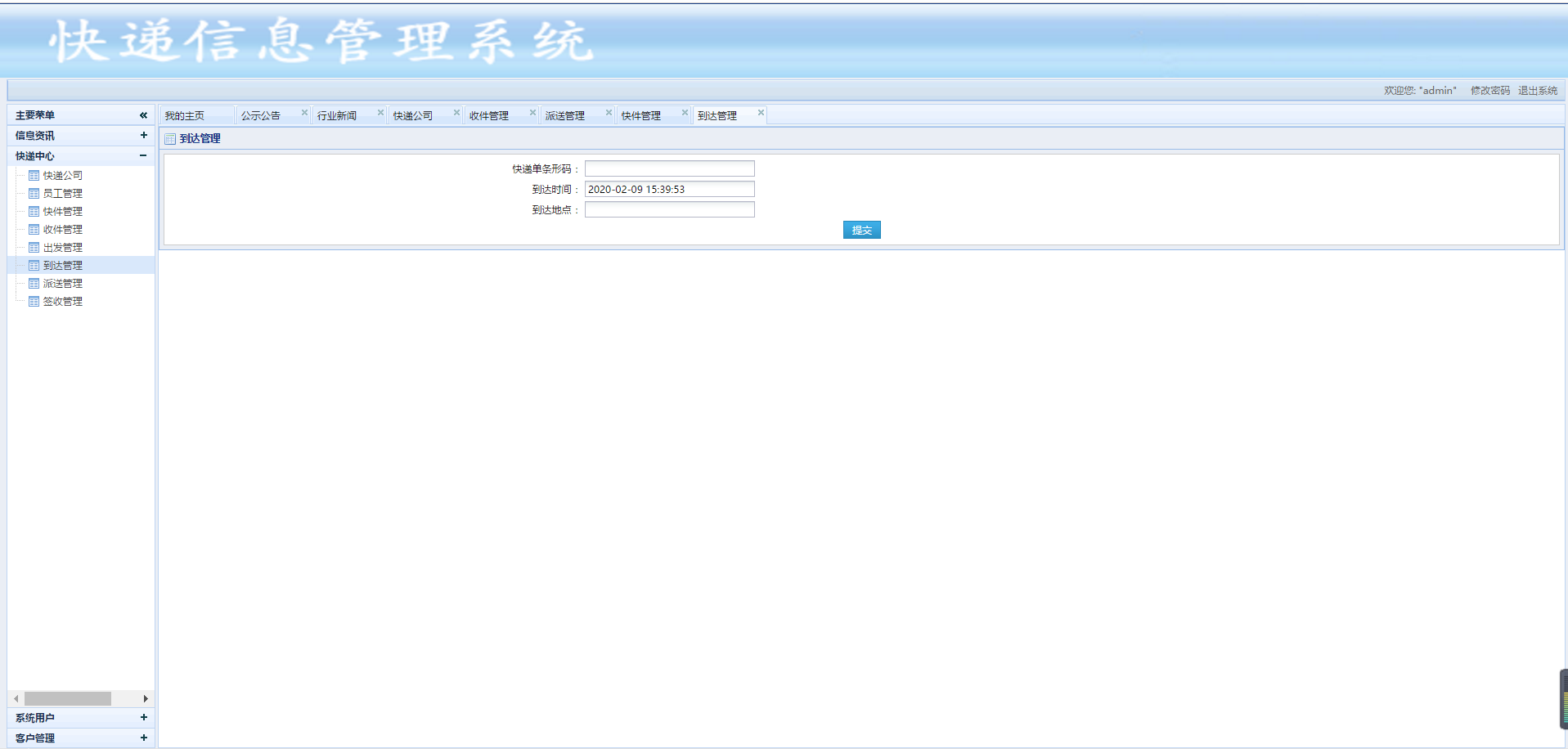Collapse the 快递中心 section
This screenshot has height=749, width=1568.
(143, 155)
